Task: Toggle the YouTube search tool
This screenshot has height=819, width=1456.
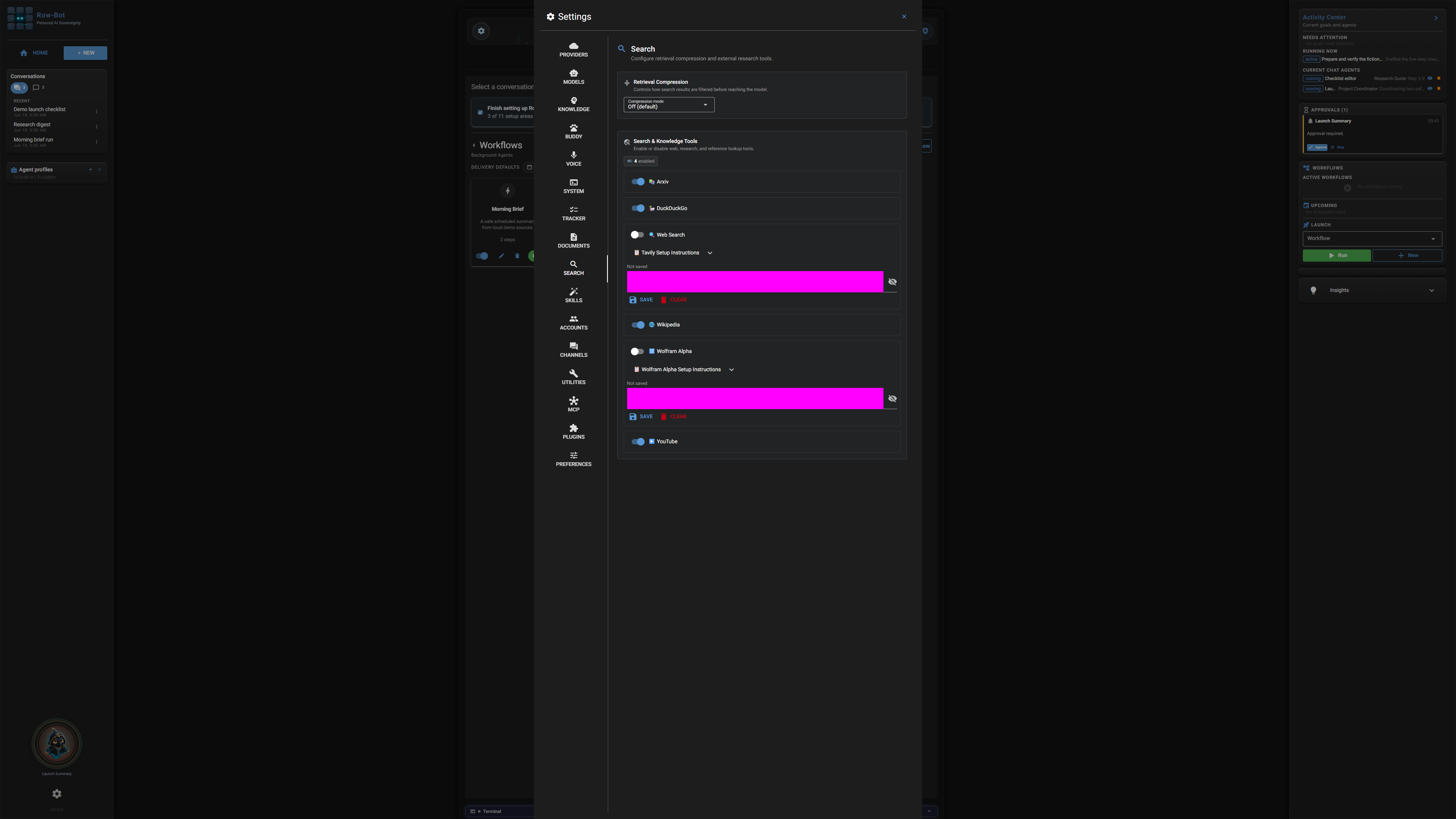Action: pyautogui.click(x=637, y=442)
